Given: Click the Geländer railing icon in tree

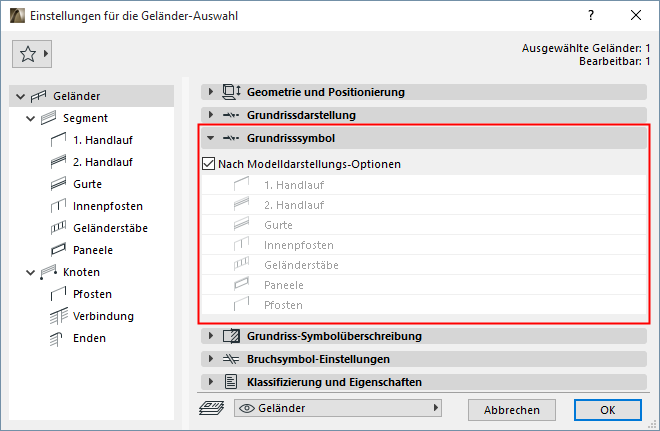Looking at the screenshot, I should pyautogui.click(x=39, y=96).
